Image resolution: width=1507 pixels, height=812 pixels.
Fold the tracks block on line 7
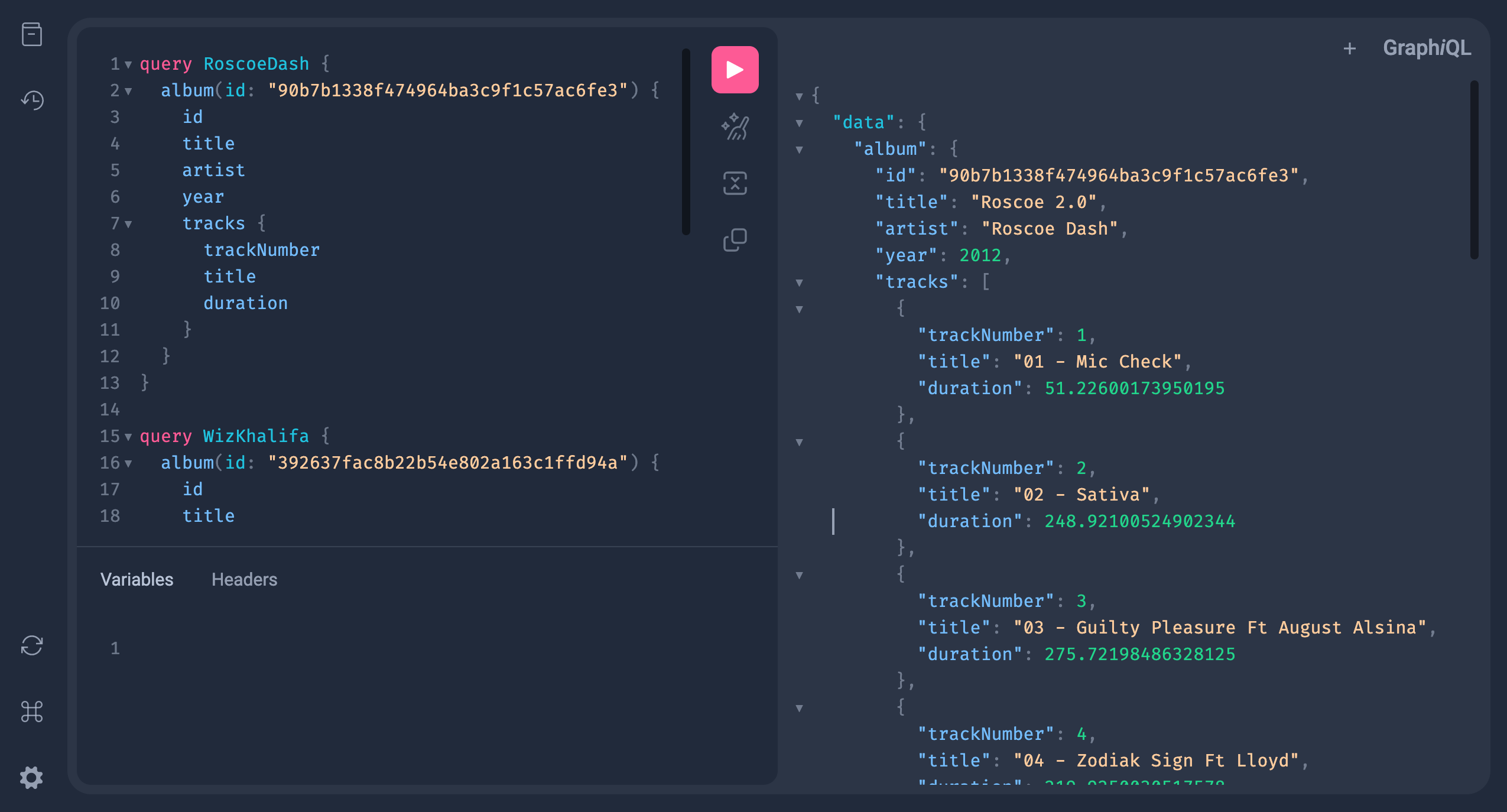(128, 224)
